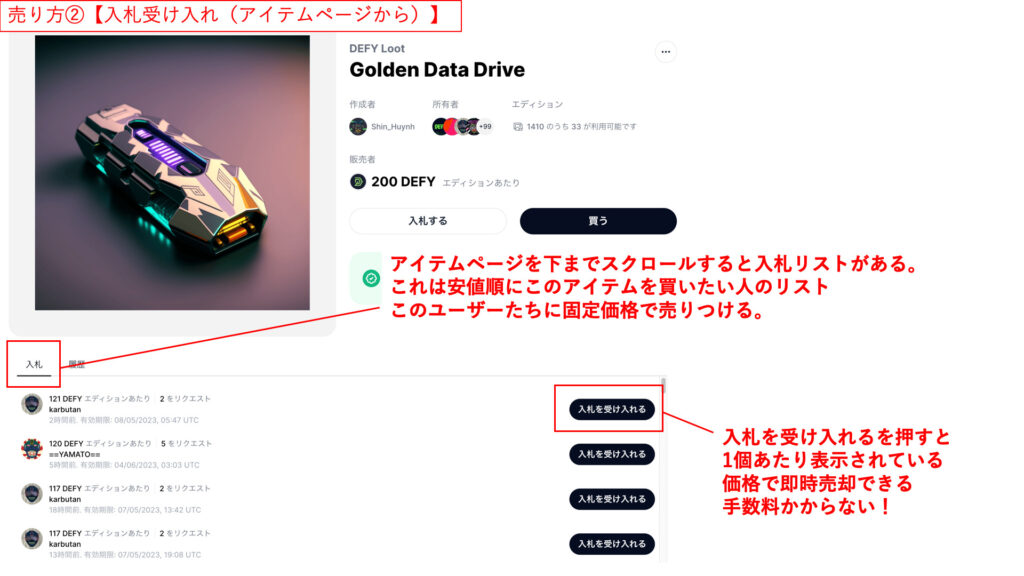Click the 入札する bid button
The height and width of the screenshot is (576, 1024).
coord(428,221)
